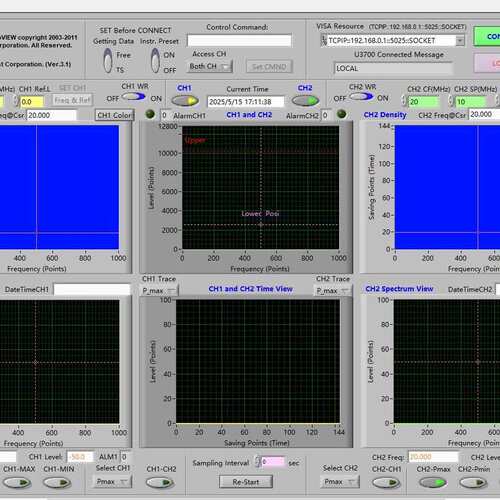The image size is (500, 500).
Task: Click the Control Command input field
Action: 239,41
